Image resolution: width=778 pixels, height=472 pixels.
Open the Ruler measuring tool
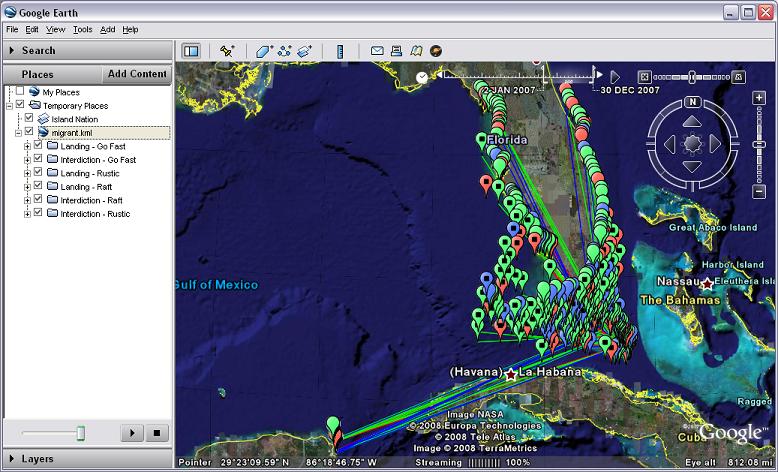(x=340, y=50)
